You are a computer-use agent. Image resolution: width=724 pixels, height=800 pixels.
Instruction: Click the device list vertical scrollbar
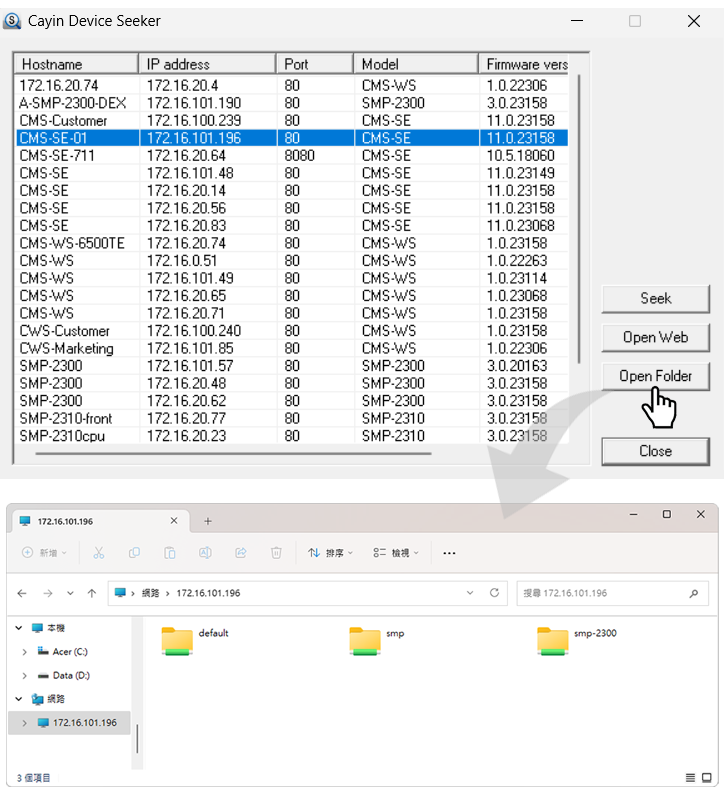pos(579,219)
